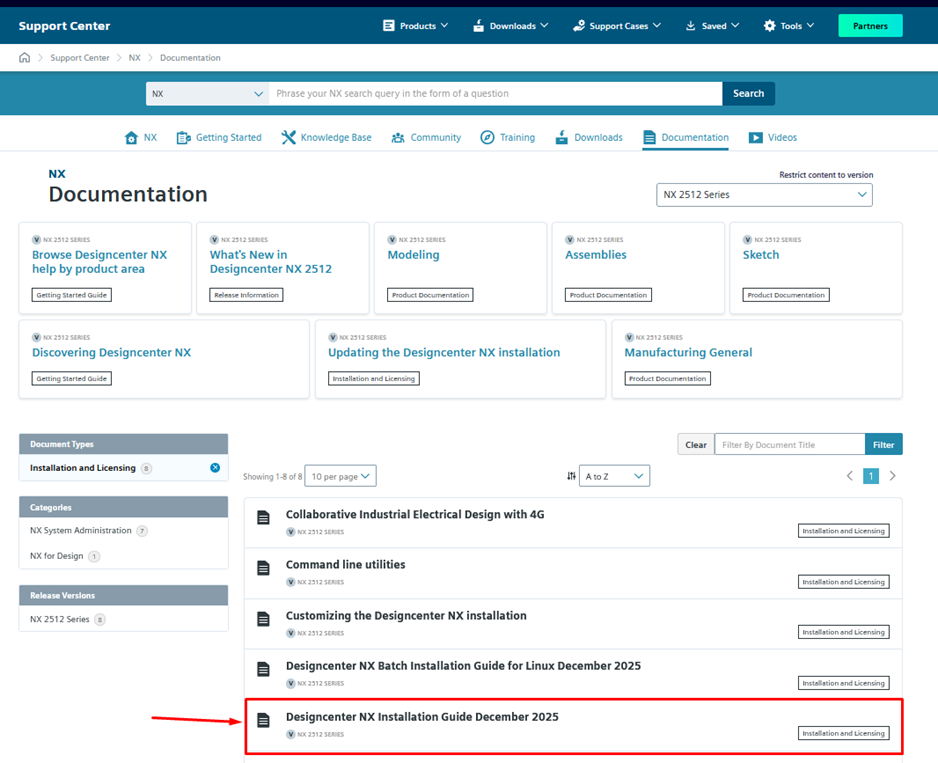
Task: Click document icon beside Designcenter NX Installation Guide
Action: click(x=264, y=720)
